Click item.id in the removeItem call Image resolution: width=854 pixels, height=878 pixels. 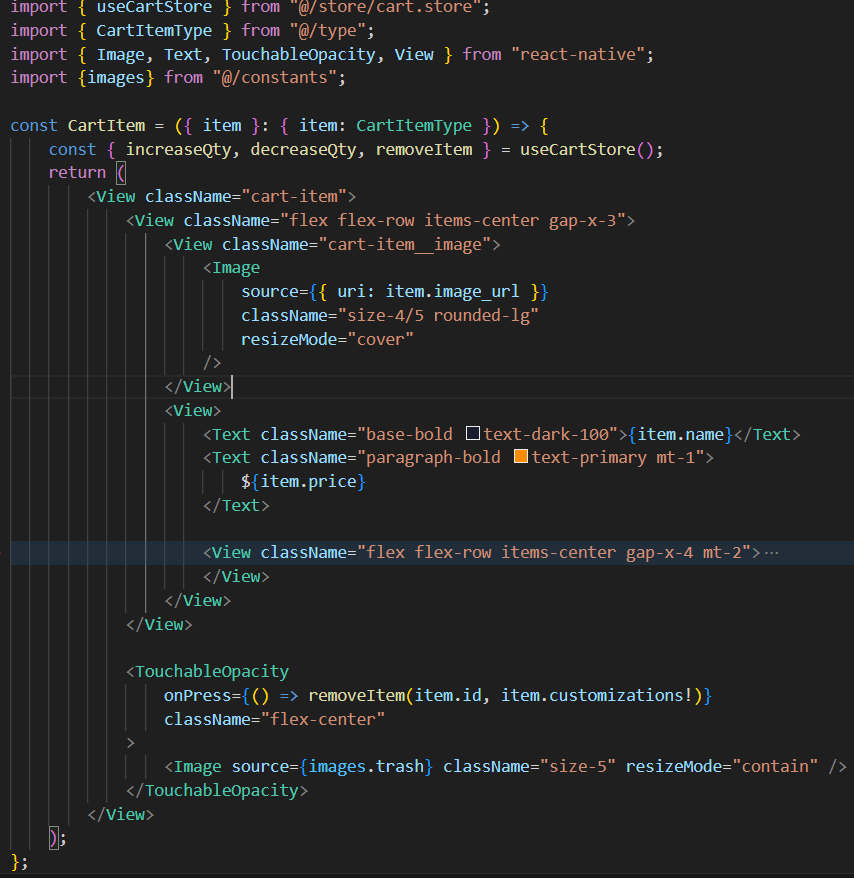pyautogui.click(x=447, y=695)
